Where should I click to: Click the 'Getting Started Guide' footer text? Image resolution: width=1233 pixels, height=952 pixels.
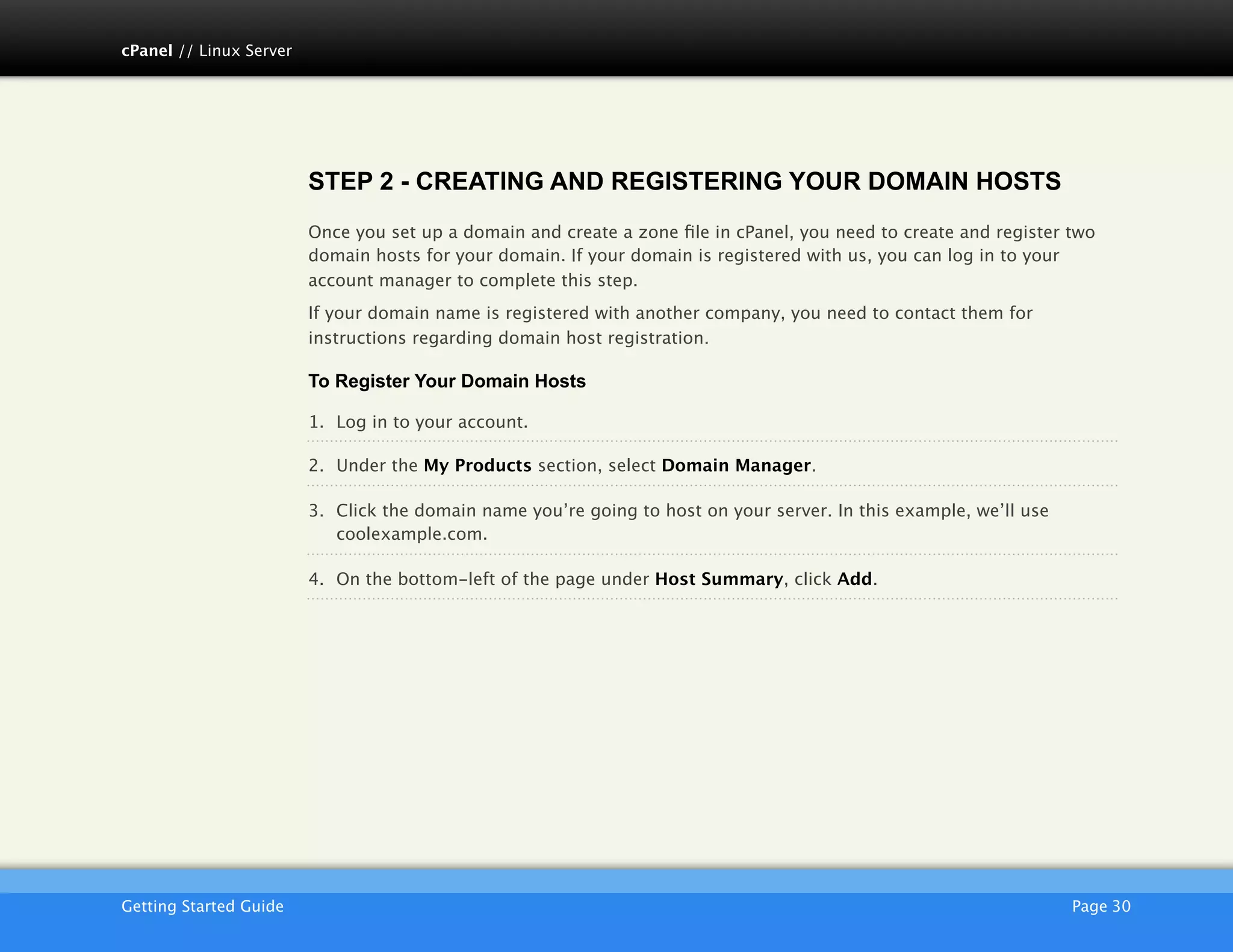coord(202,906)
